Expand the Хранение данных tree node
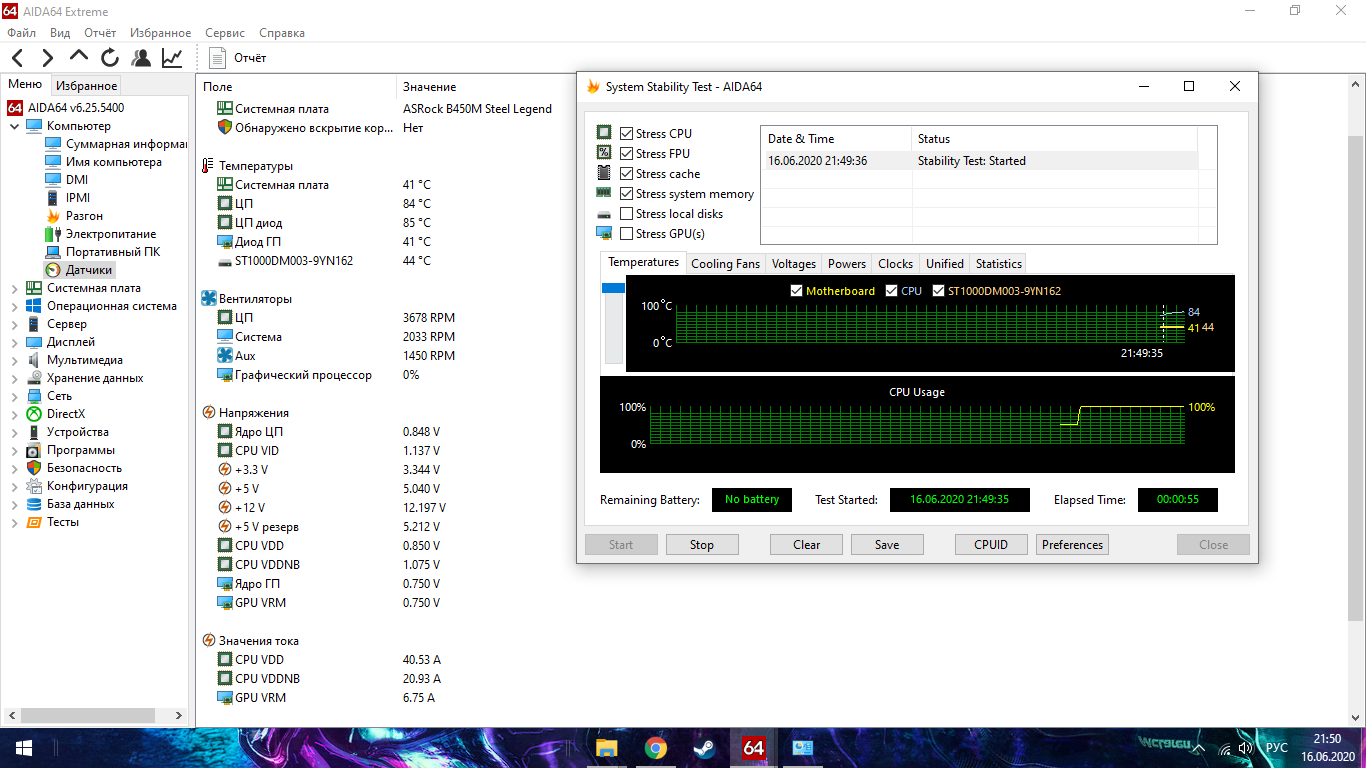 click(x=15, y=378)
